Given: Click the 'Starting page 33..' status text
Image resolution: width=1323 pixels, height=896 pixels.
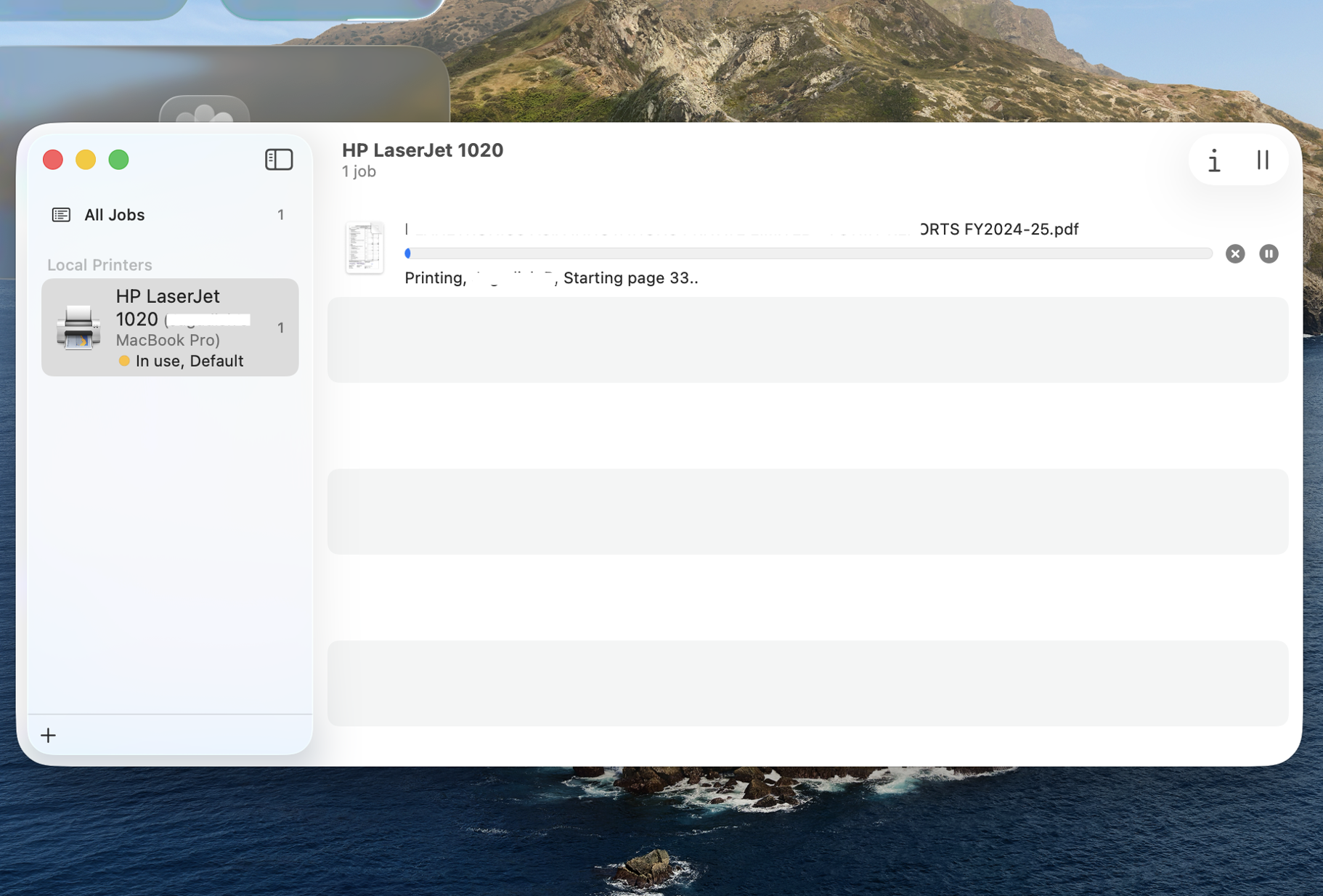Looking at the screenshot, I should tap(631, 278).
